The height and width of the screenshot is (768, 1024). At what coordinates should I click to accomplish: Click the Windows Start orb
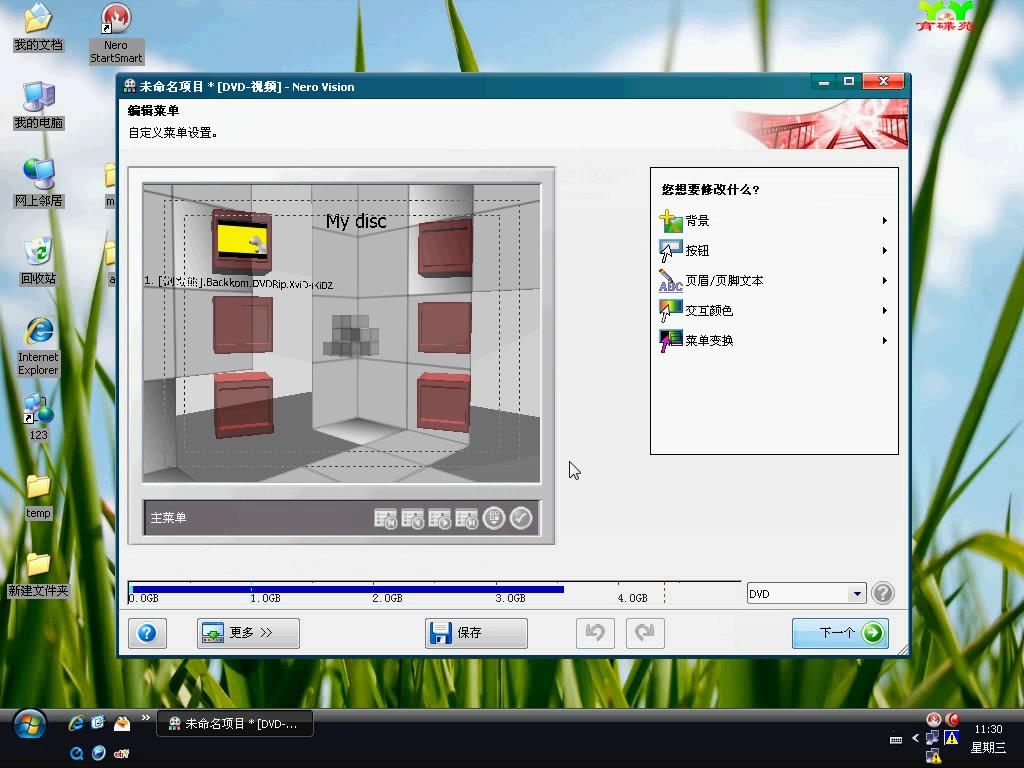click(x=29, y=725)
